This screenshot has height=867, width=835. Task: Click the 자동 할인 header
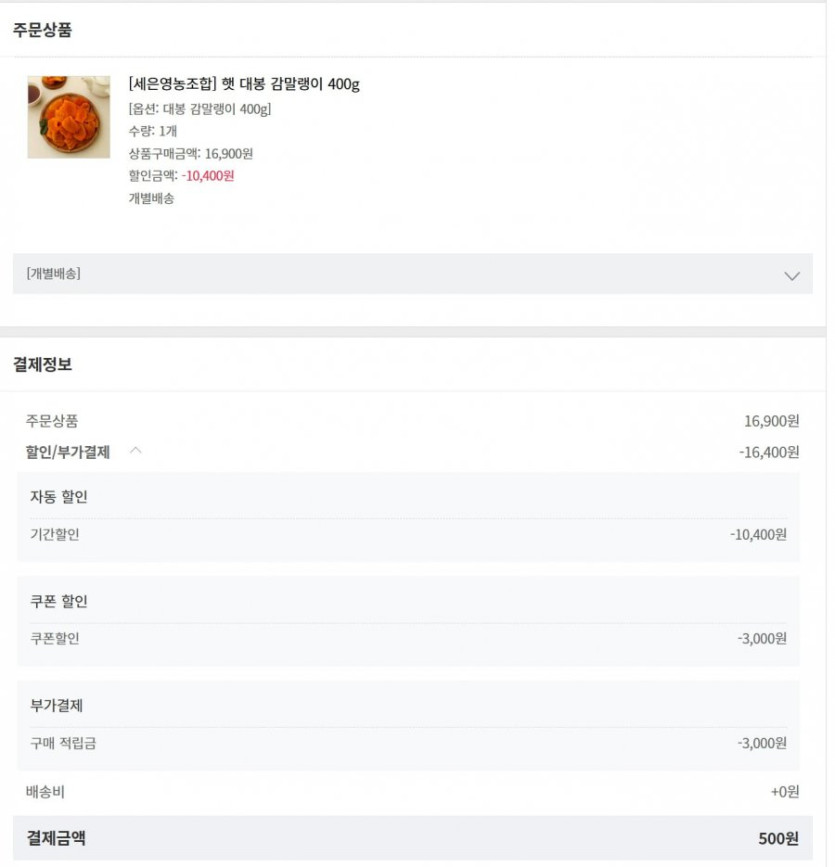[59, 496]
